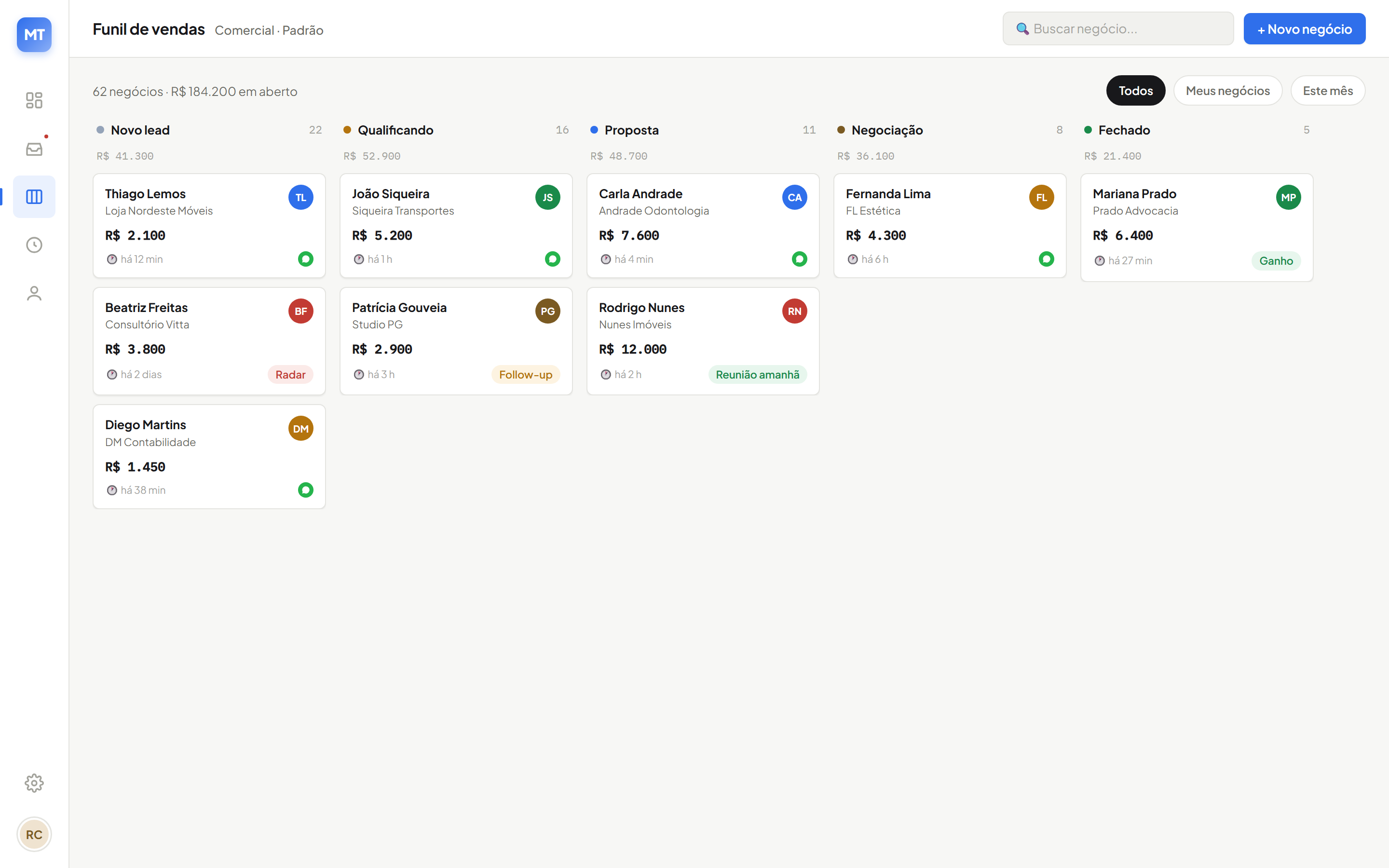Open the clock history icon in sidebar
Viewport: 1389px width, 868px height.
click(34, 245)
